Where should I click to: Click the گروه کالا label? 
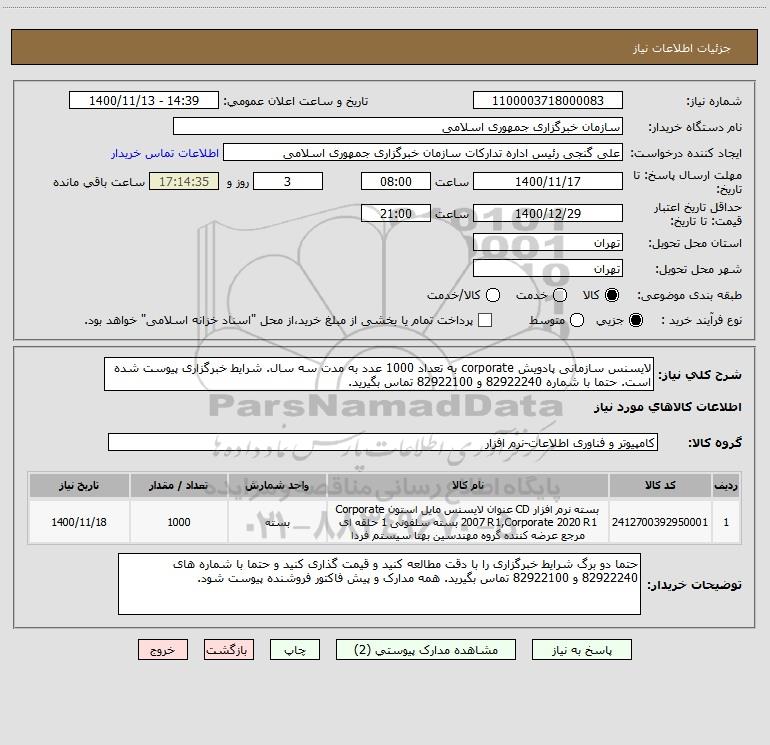tap(715, 442)
